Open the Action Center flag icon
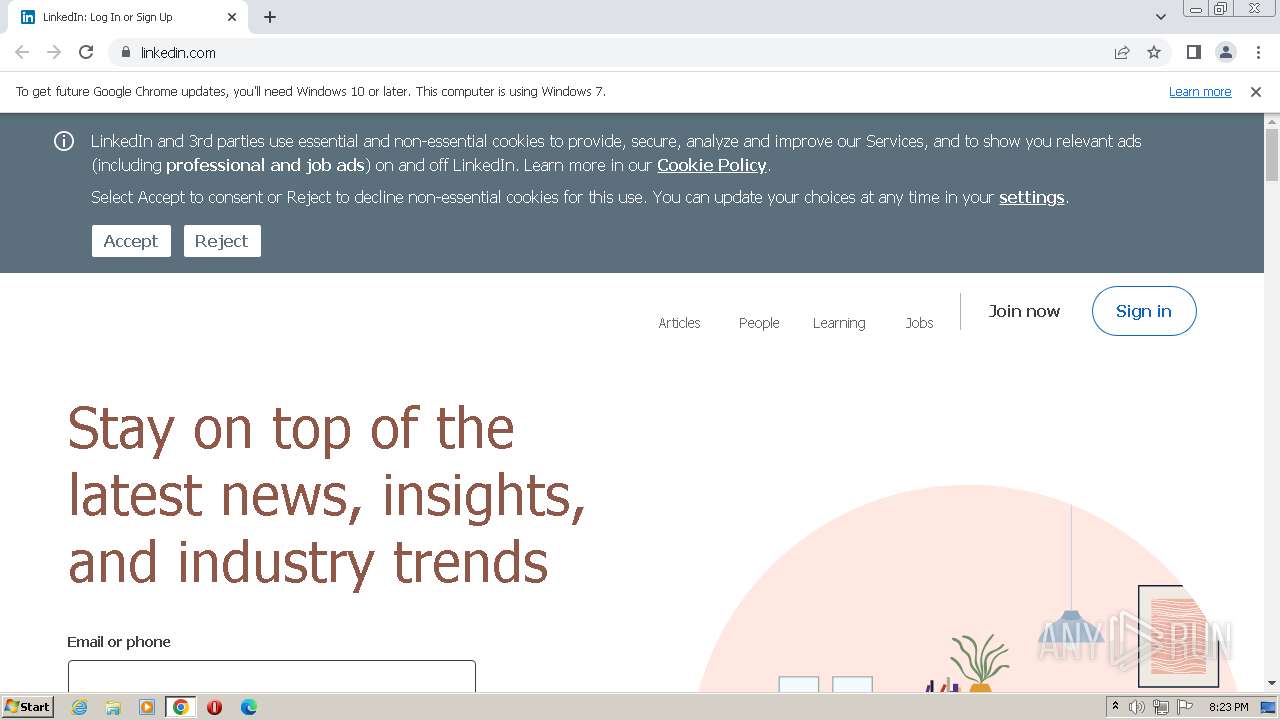Screen dimensions: 1280x720 (1185, 707)
